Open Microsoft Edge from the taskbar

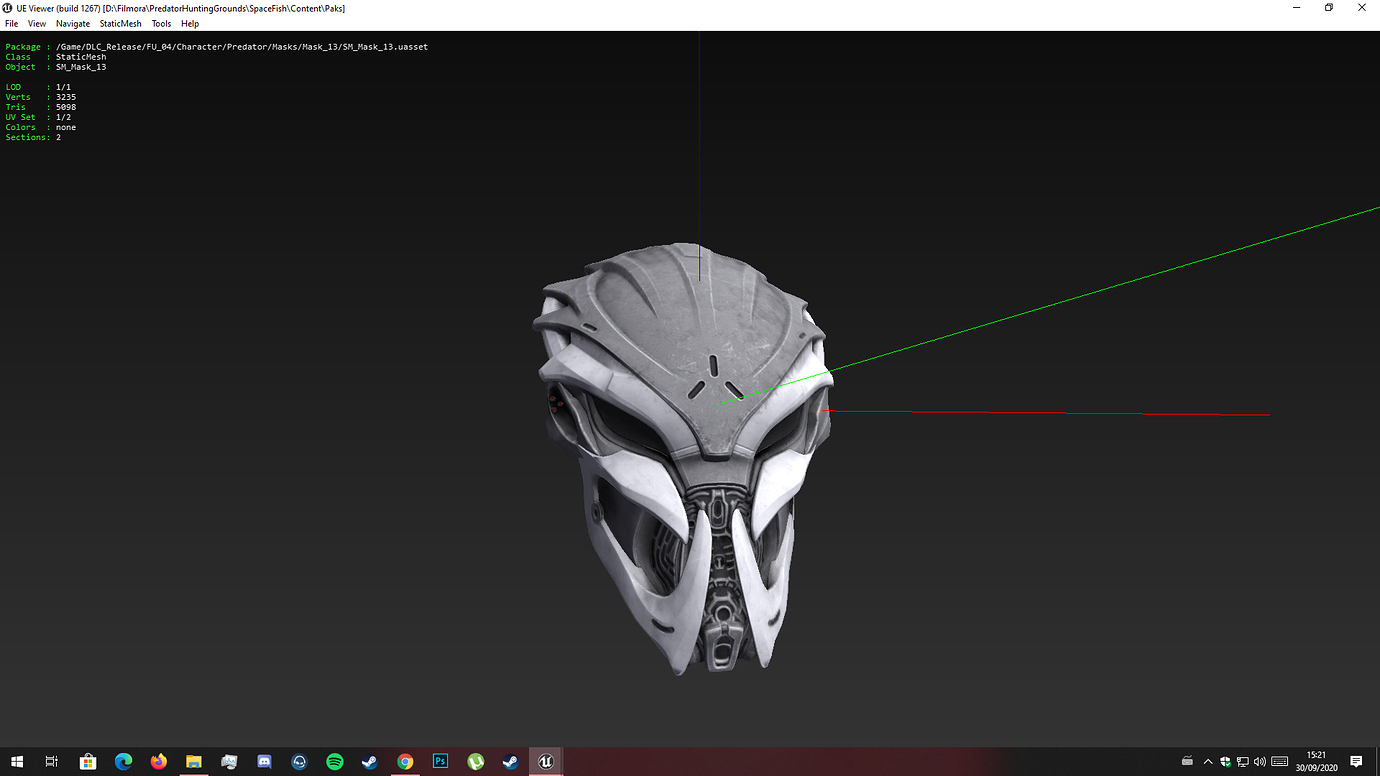coord(123,761)
